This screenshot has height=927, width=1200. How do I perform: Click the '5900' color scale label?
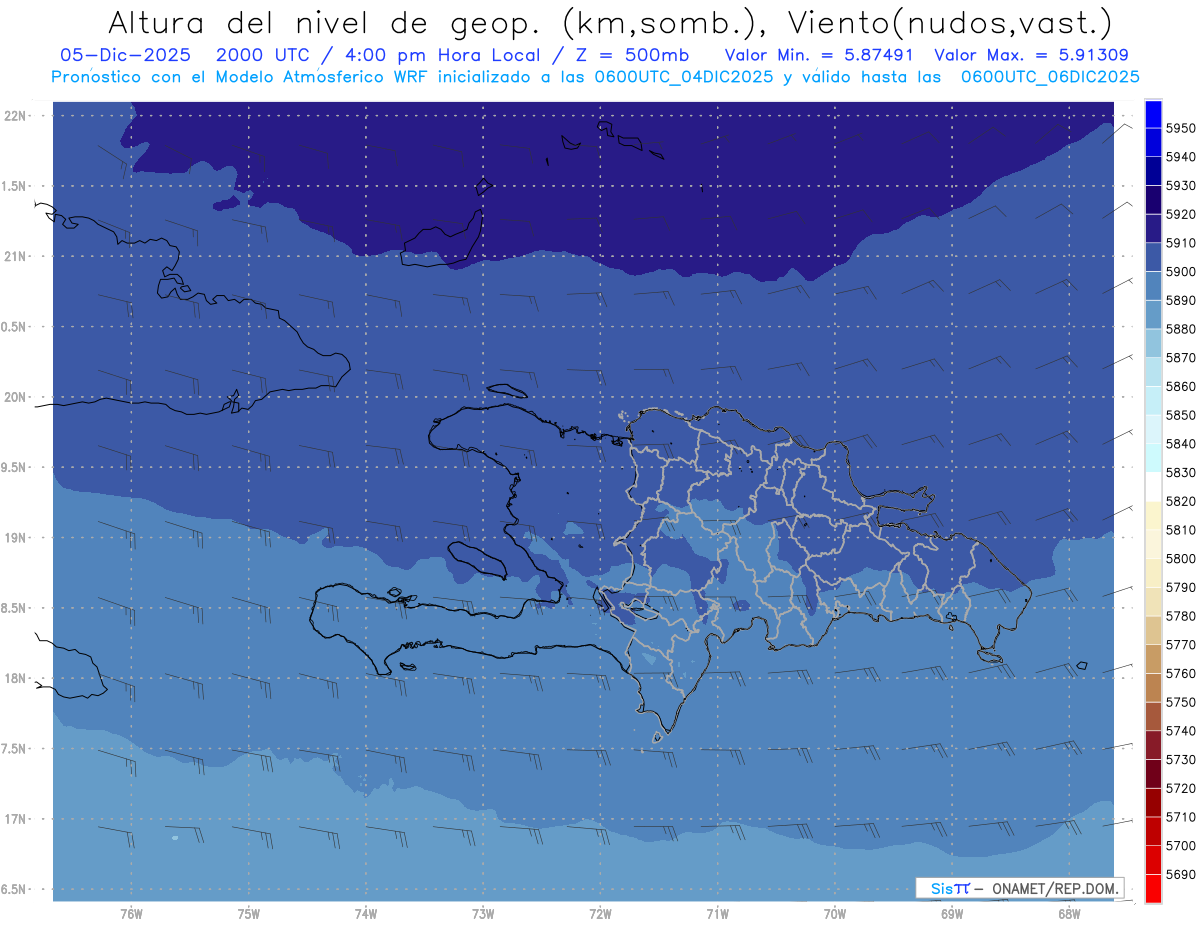[x=1181, y=272]
